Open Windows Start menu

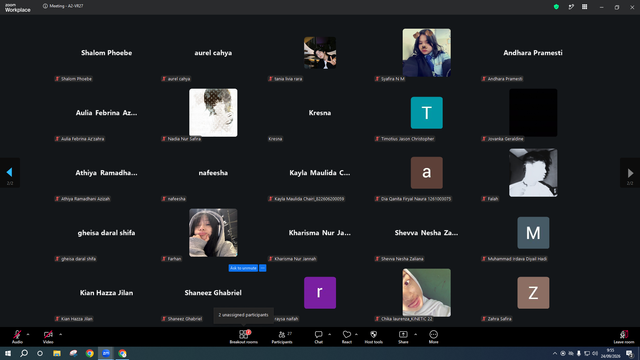pyautogui.click(x=8, y=353)
